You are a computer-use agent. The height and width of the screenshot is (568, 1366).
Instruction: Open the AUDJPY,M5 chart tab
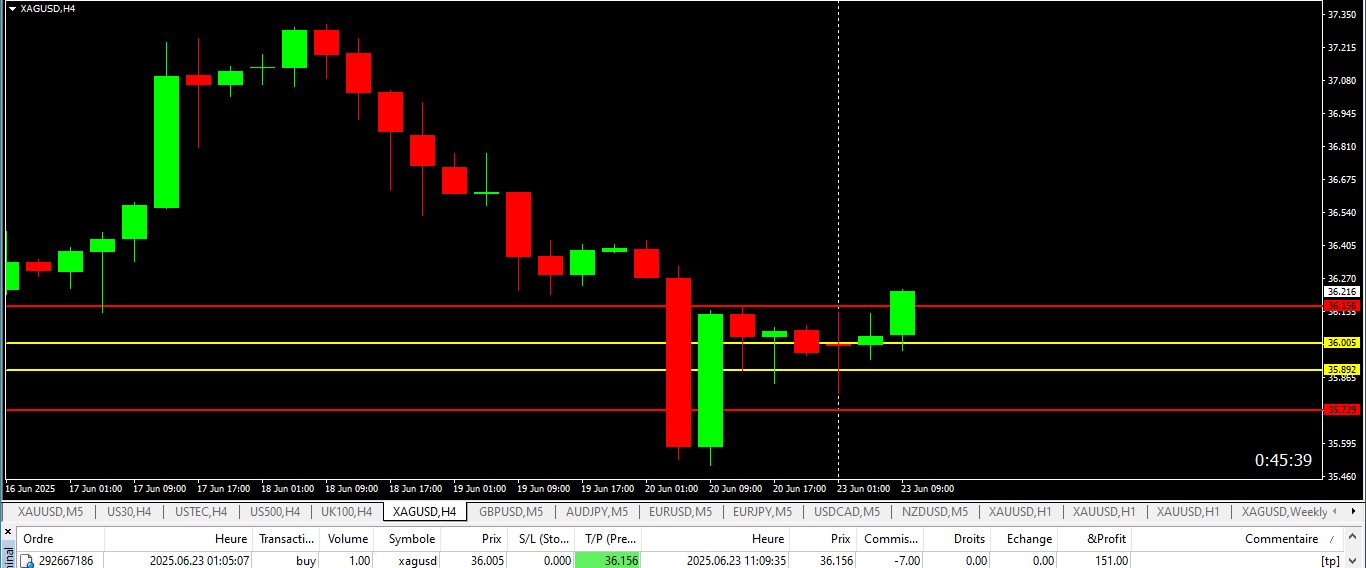(597, 511)
